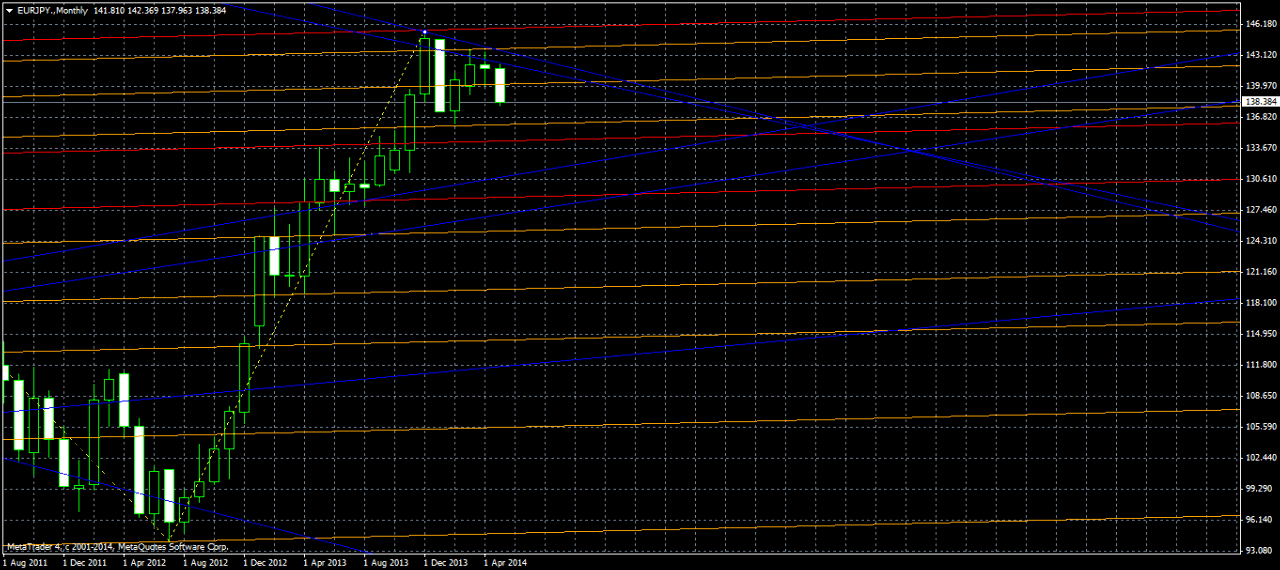Select the most recent rightmost white candle
The width and height of the screenshot is (1280, 570).
tap(500, 85)
